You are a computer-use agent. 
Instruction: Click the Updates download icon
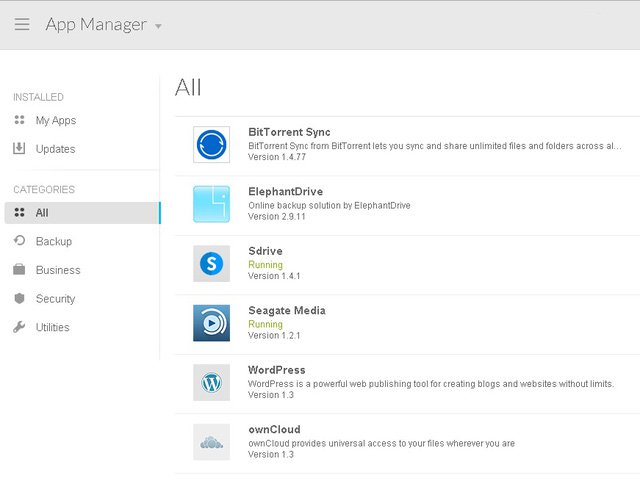click(x=19, y=149)
